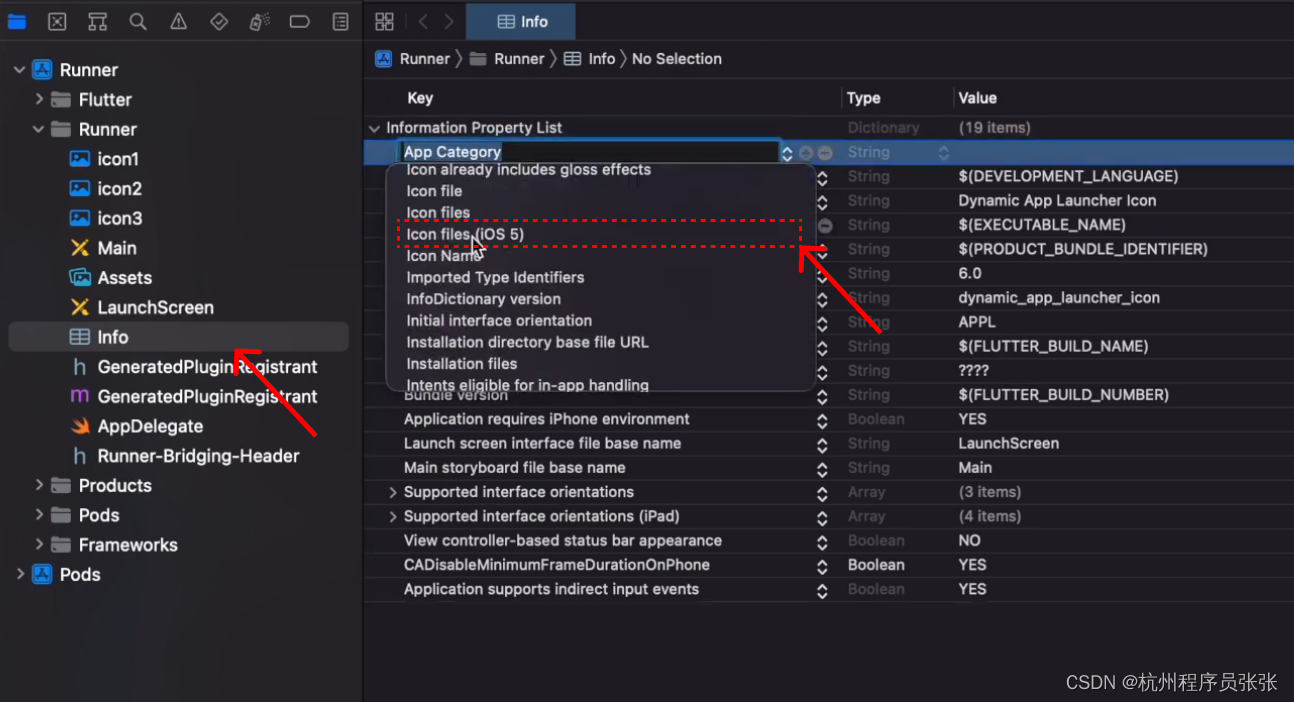This screenshot has width=1294, height=702.
Task: Click No Selection in breadcrumb bar
Action: 676,59
